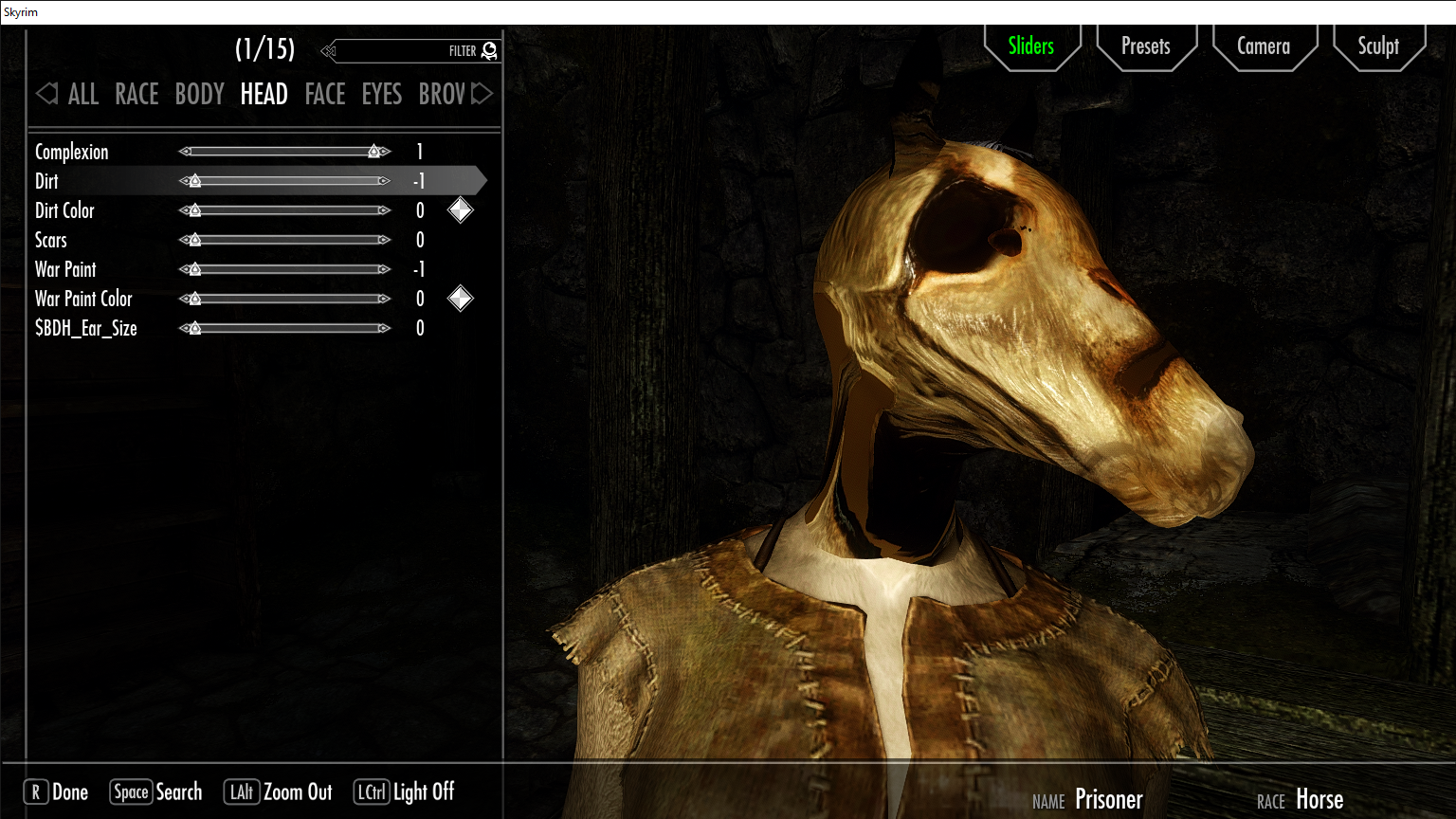Open the Presets panel
1456x819 pixels.
[x=1146, y=45]
